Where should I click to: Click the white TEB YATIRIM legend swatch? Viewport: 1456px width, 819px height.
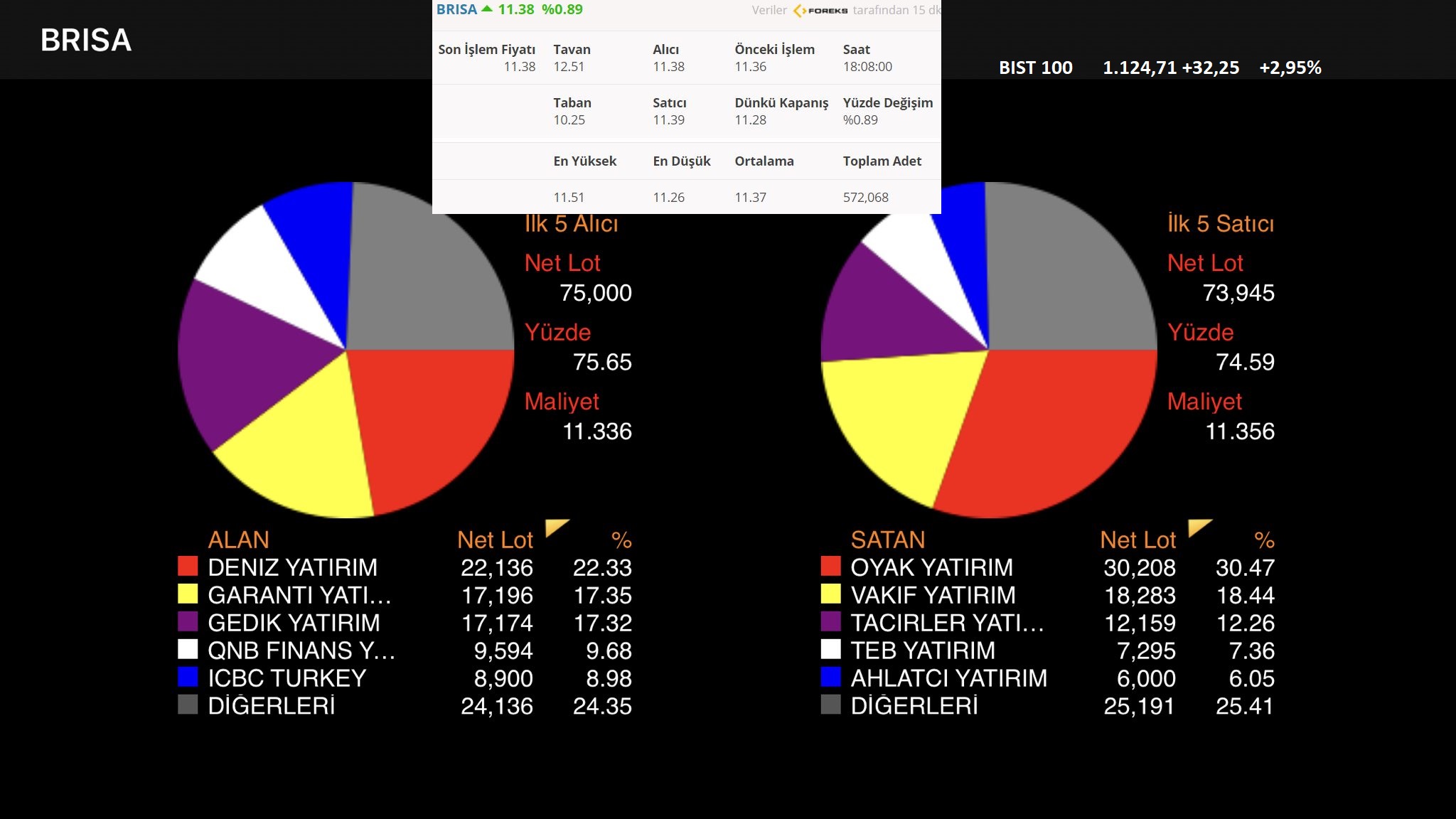[x=830, y=649]
